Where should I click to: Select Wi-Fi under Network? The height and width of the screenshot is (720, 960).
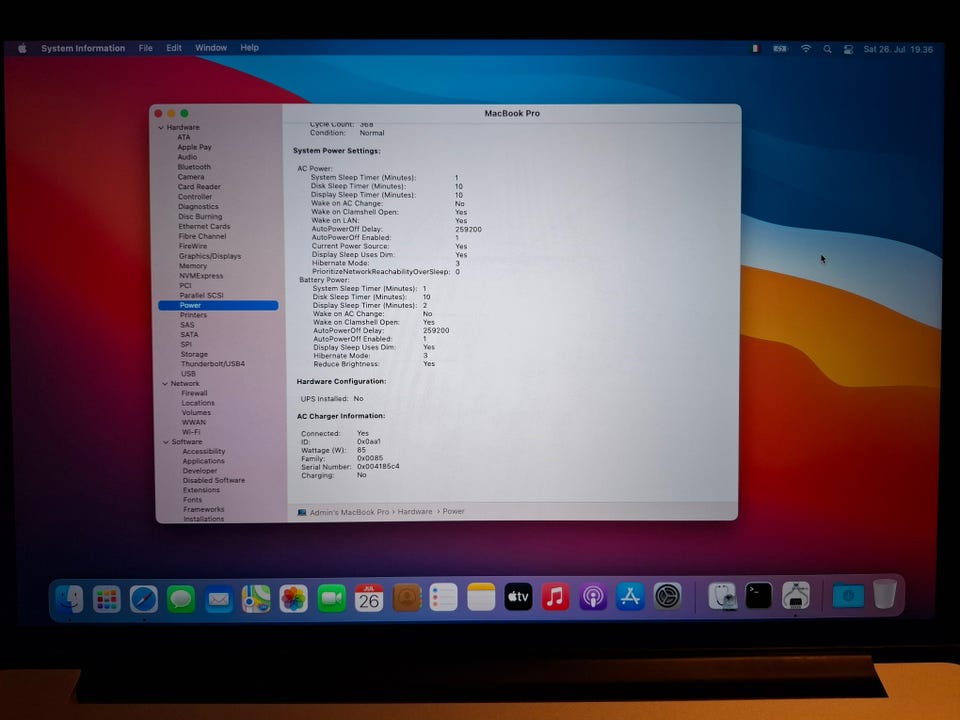coord(191,432)
